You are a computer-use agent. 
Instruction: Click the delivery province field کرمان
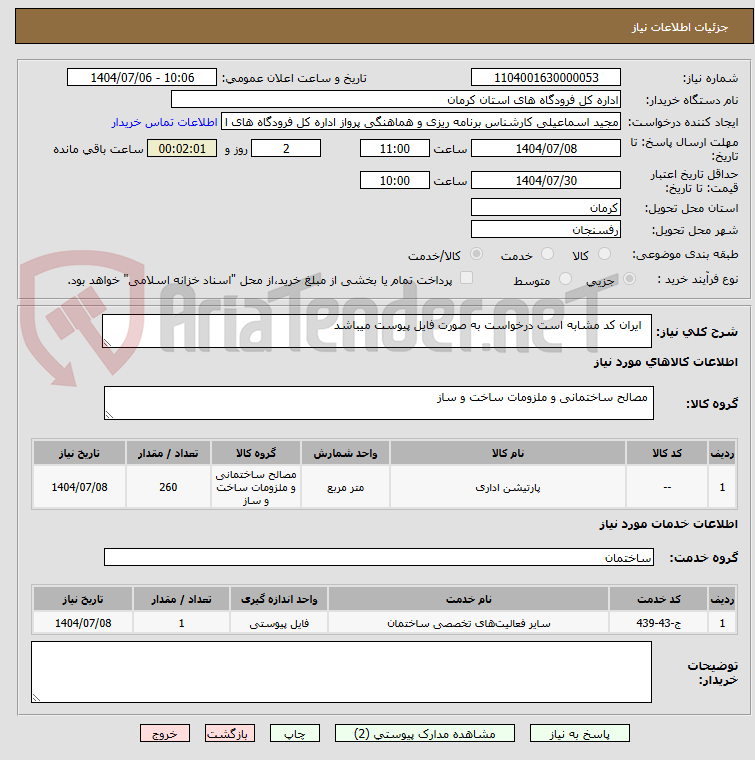(x=546, y=207)
